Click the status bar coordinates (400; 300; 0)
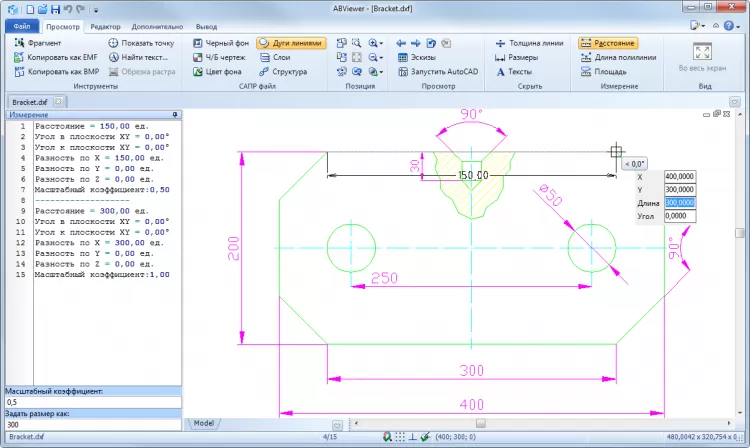 point(455,437)
